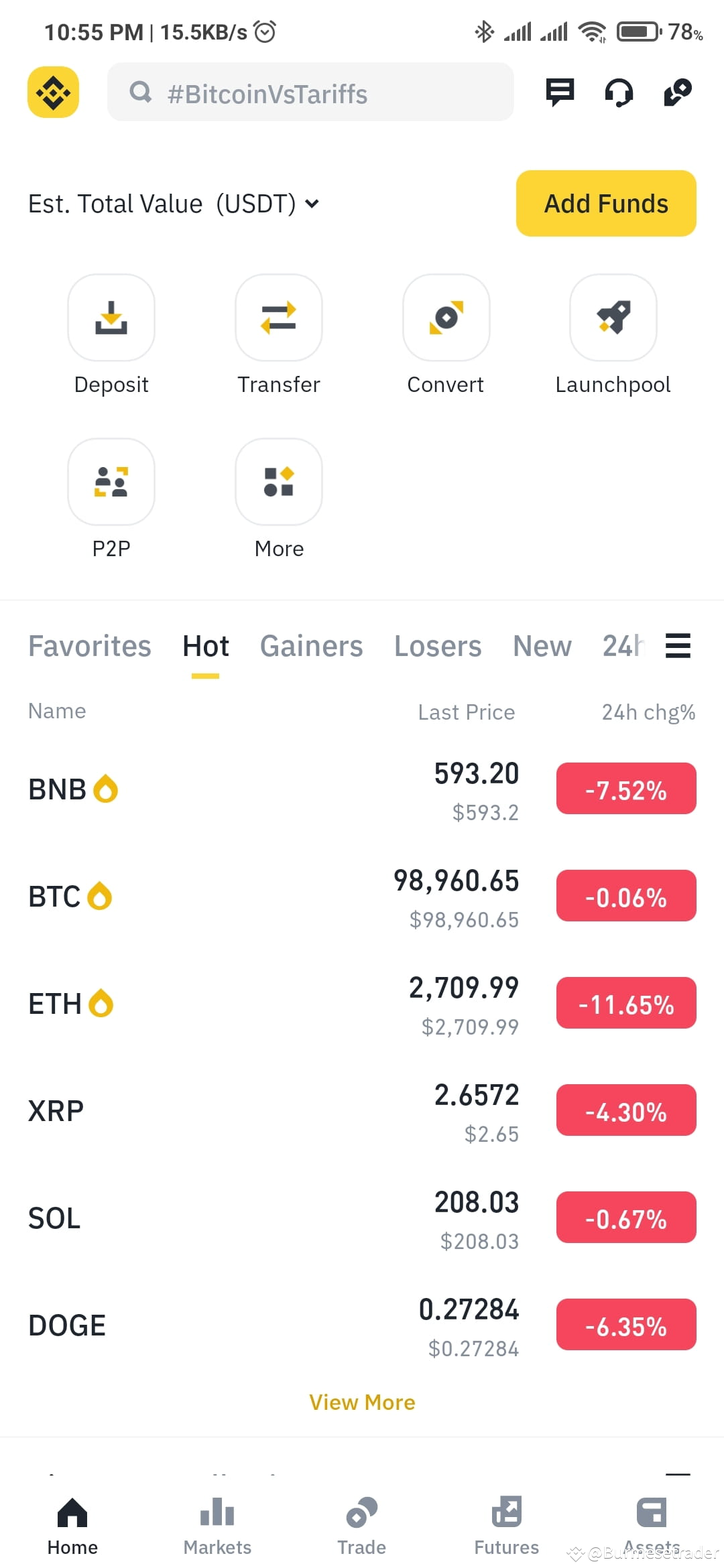Switch to the Losers tab
The height and width of the screenshot is (1568, 724).
(x=438, y=646)
